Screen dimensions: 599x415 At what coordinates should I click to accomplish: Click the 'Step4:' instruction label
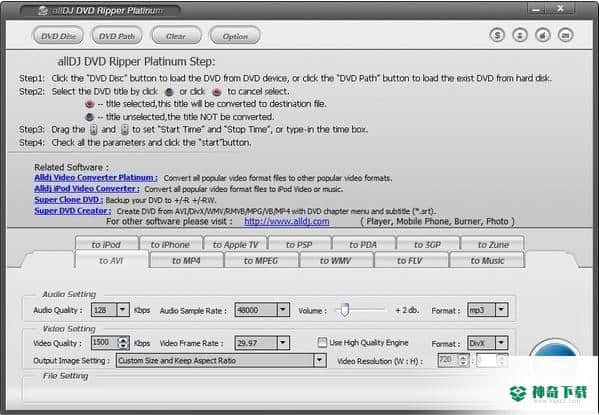coord(32,143)
